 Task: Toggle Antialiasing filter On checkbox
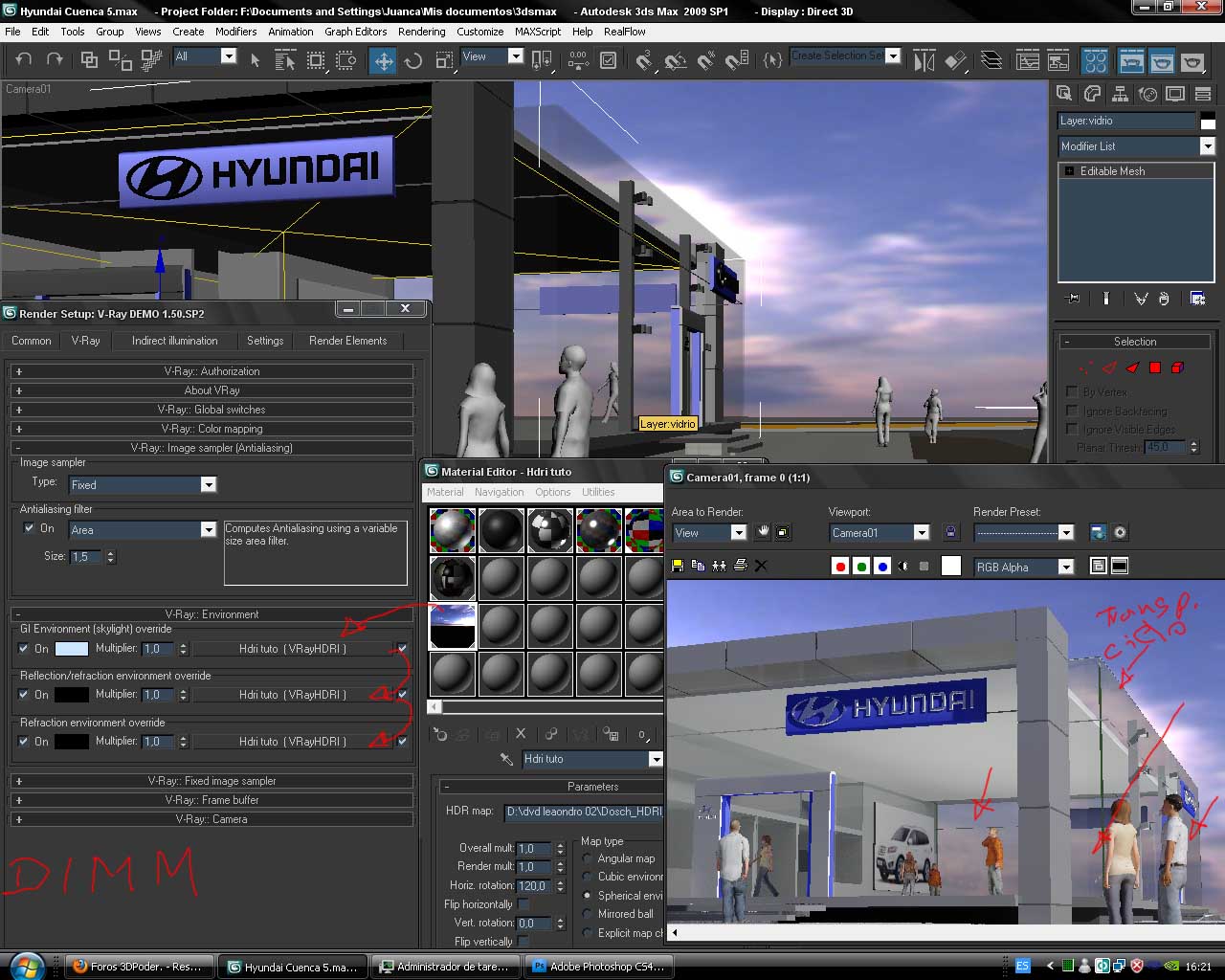point(29,528)
